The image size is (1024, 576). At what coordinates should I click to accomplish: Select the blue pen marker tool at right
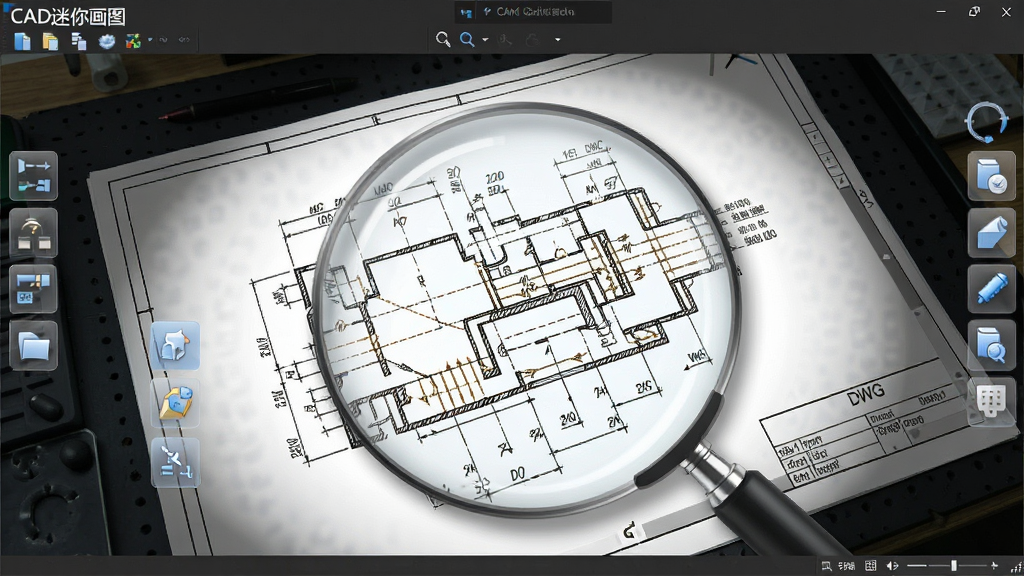pos(991,289)
